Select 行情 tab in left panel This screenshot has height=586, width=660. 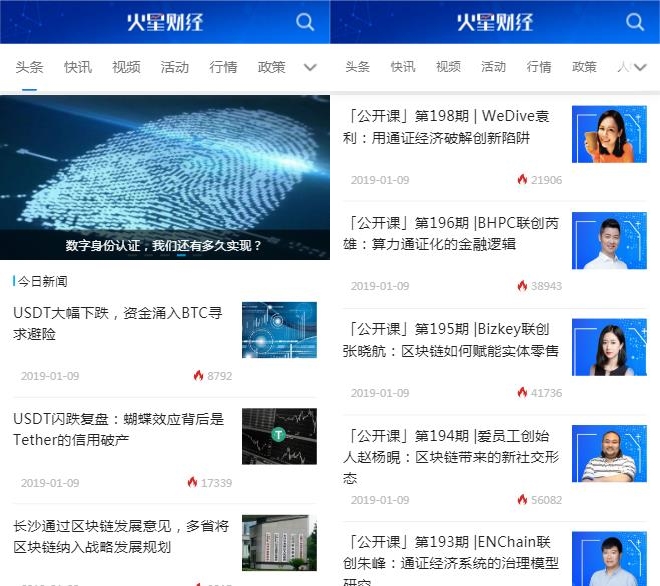click(223, 67)
